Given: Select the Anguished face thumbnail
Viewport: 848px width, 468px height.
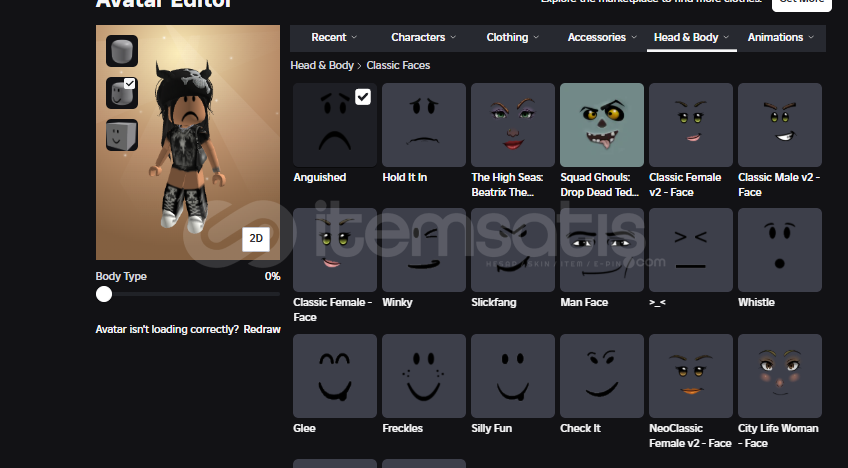Looking at the screenshot, I should point(335,125).
